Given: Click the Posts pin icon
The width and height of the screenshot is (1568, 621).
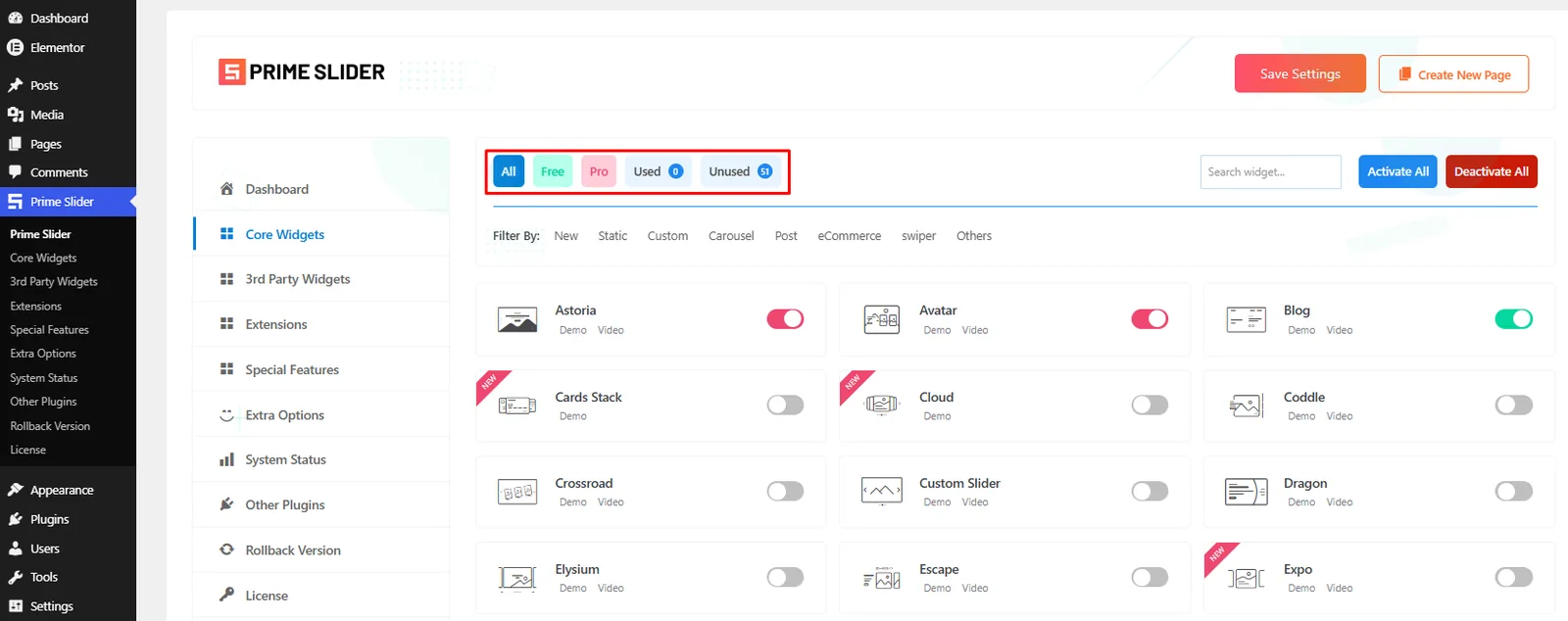Looking at the screenshot, I should pyautogui.click(x=15, y=85).
